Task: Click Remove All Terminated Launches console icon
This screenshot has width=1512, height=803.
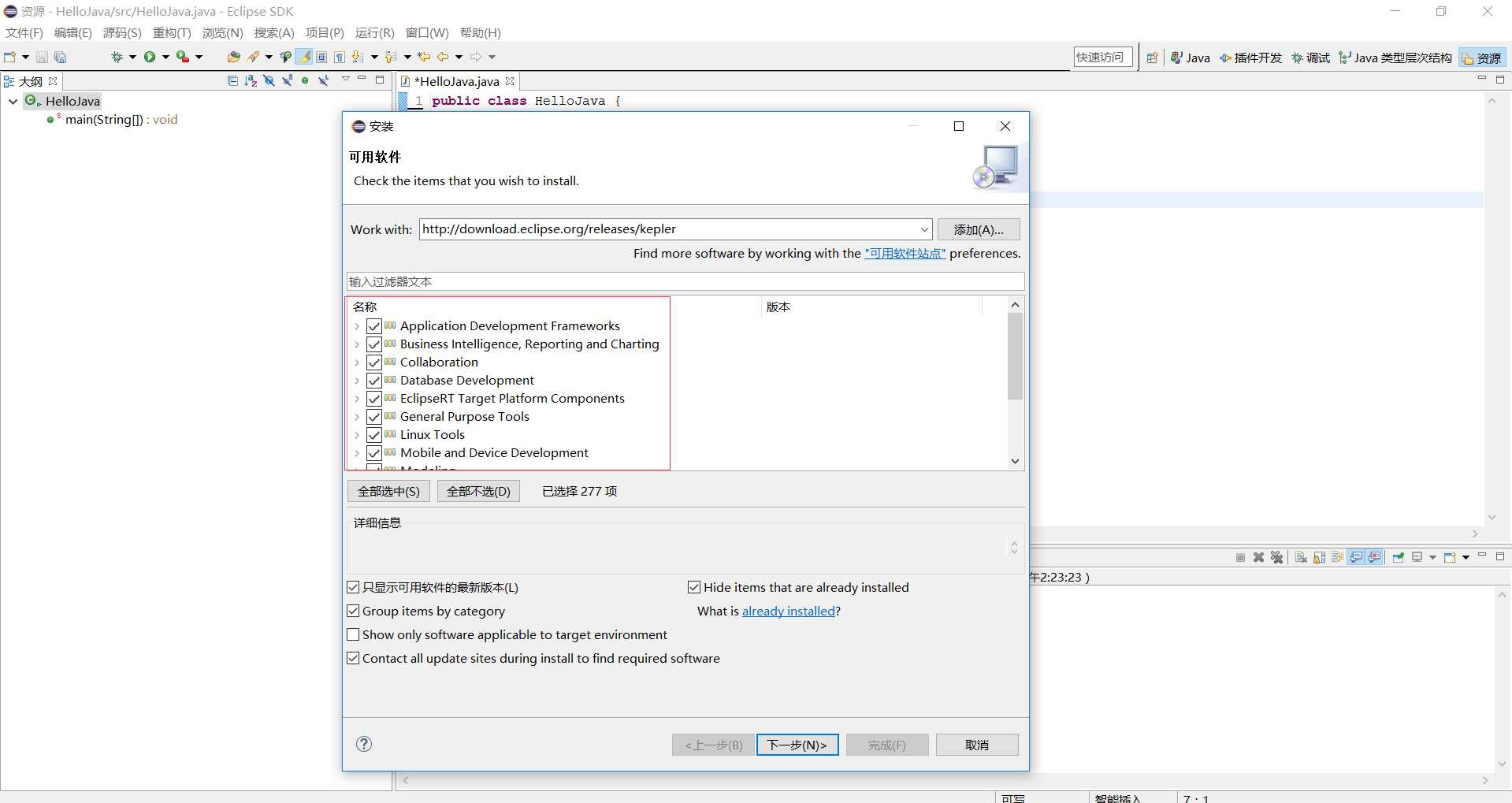Action: tap(1276, 557)
